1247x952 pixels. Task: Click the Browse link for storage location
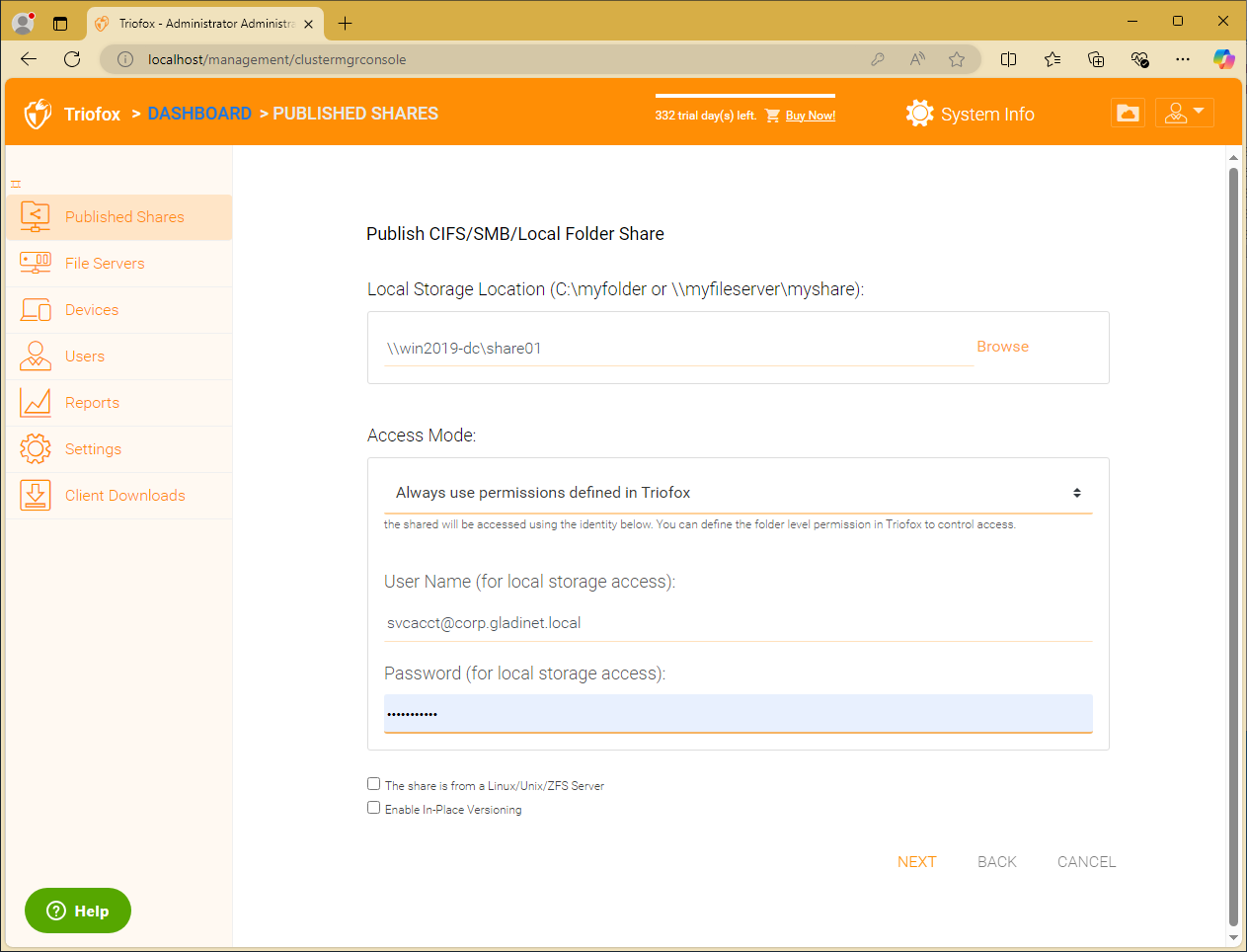tap(1002, 347)
